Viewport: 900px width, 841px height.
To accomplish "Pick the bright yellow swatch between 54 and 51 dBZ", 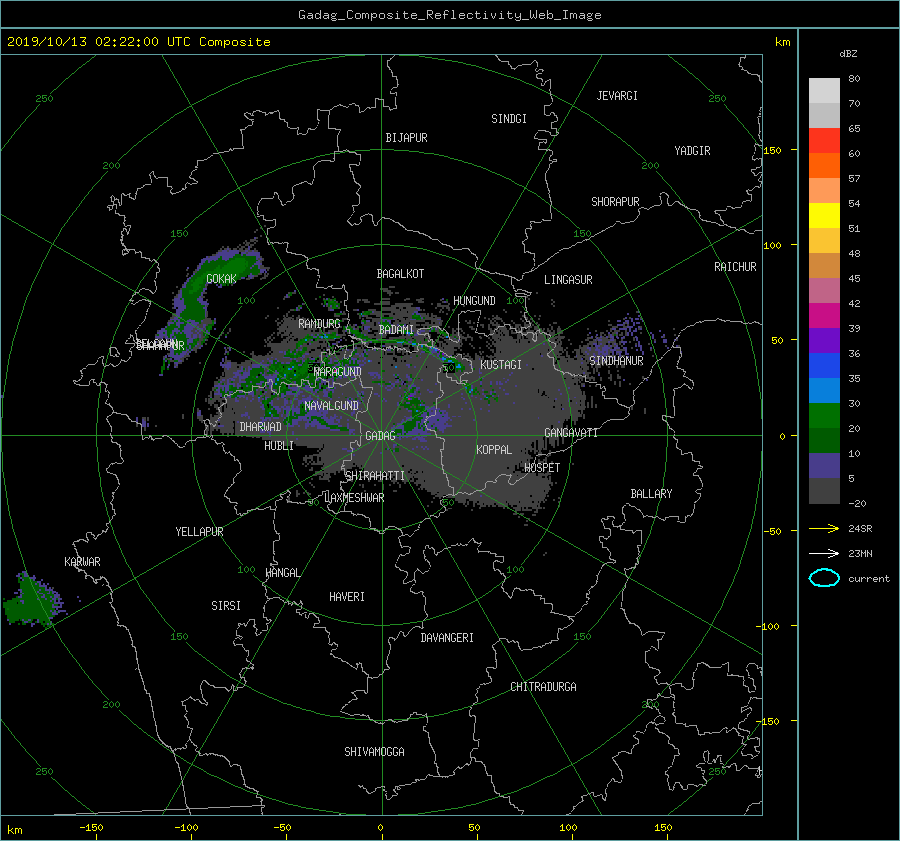I will point(824,216).
